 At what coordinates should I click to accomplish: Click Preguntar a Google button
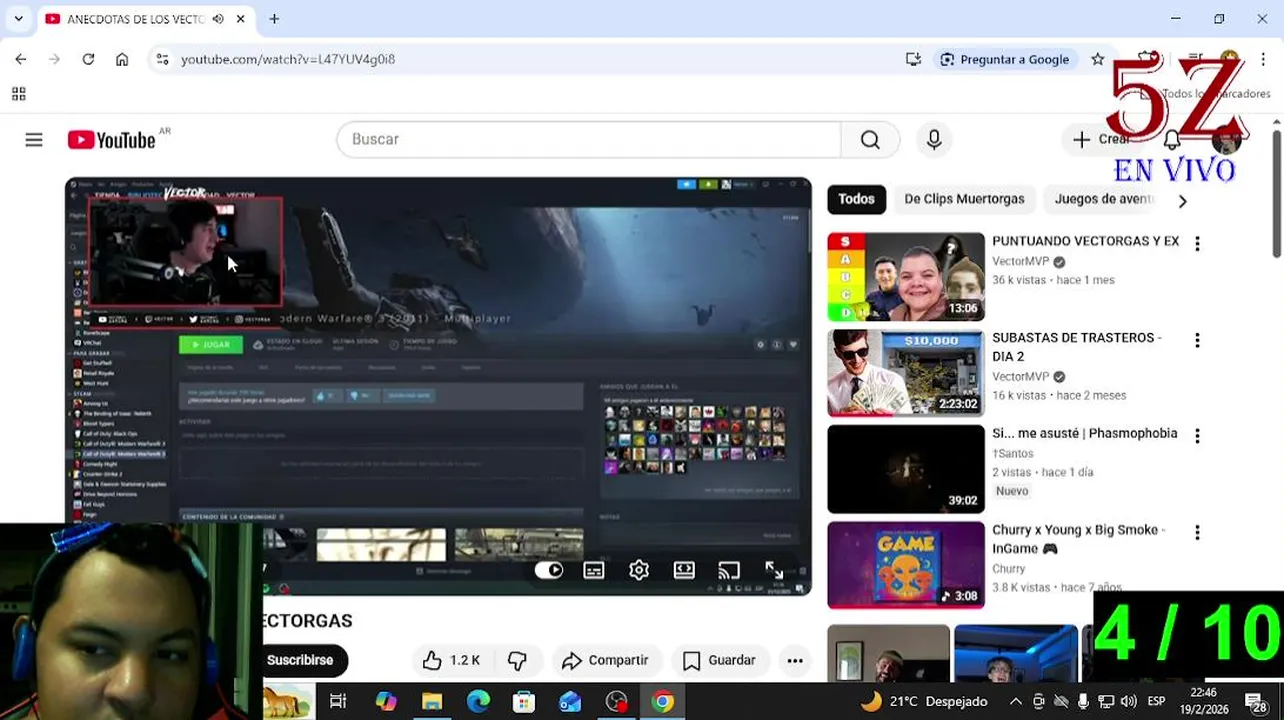(1005, 59)
